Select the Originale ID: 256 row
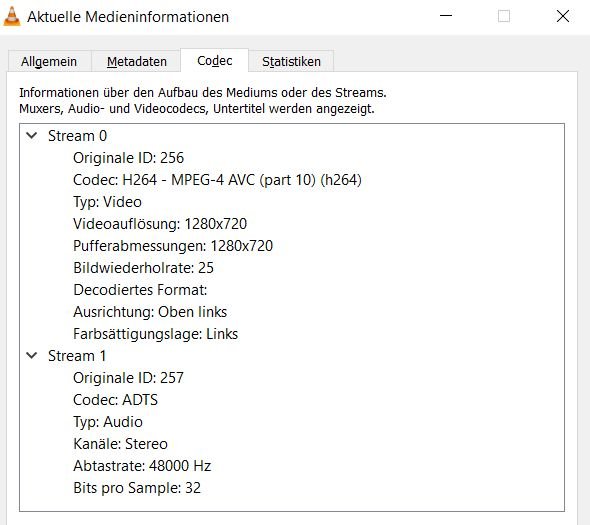The height and width of the screenshot is (525, 590). 128,158
